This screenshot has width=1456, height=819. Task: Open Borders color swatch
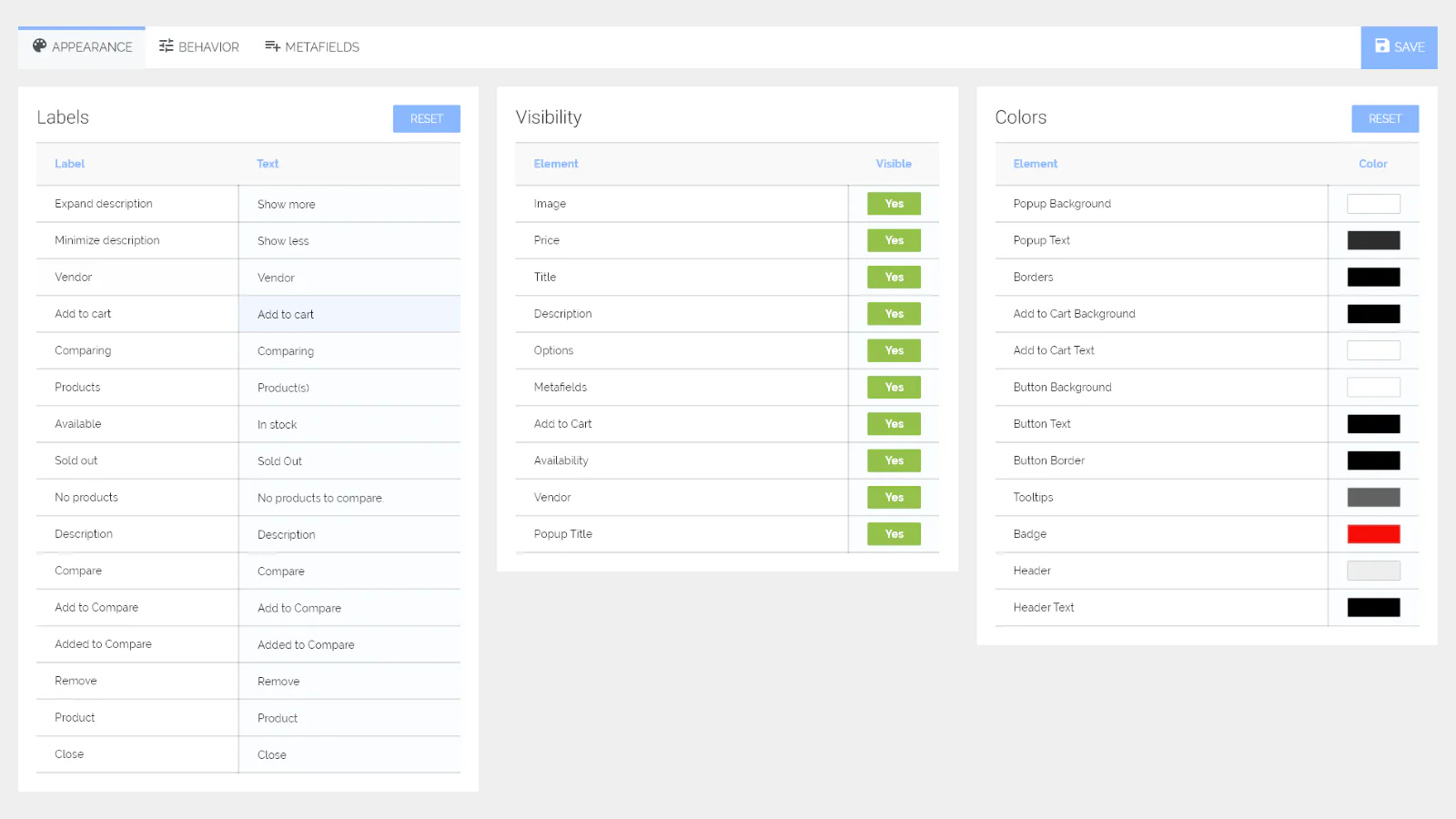click(1373, 277)
